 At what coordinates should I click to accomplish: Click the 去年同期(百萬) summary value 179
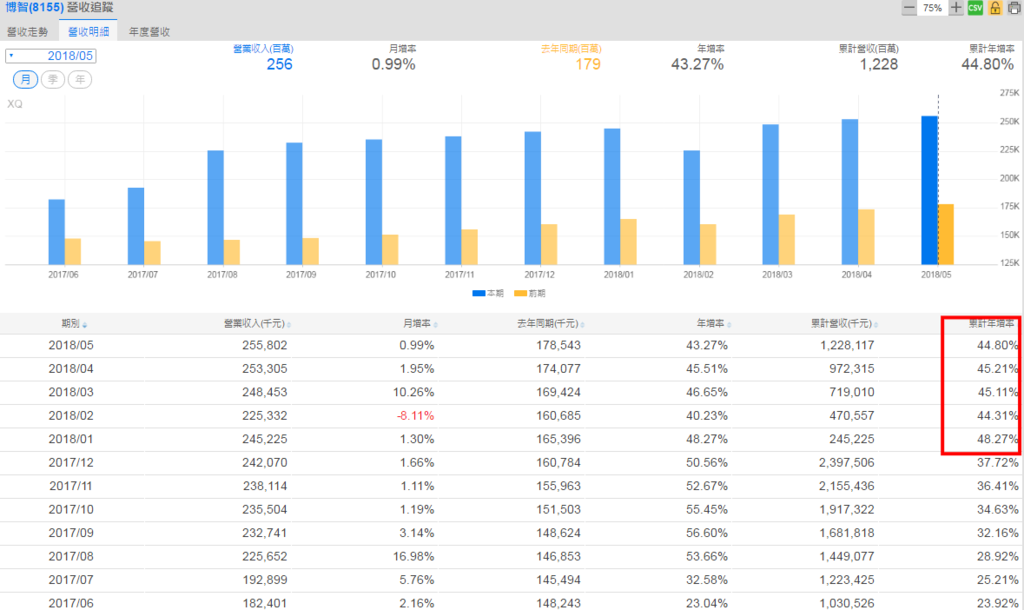[588, 64]
